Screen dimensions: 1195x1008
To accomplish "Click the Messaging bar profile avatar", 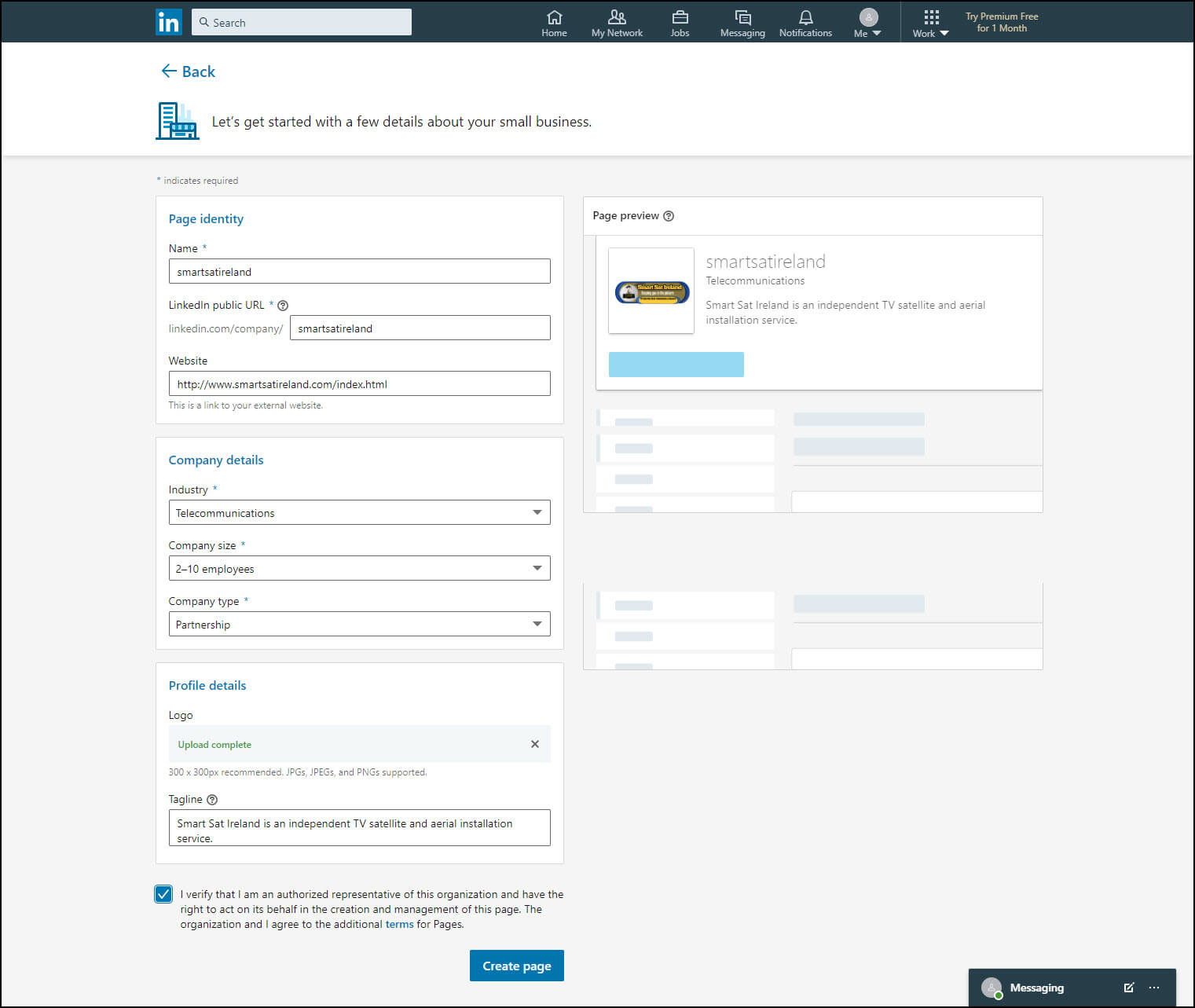I will 992,988.
